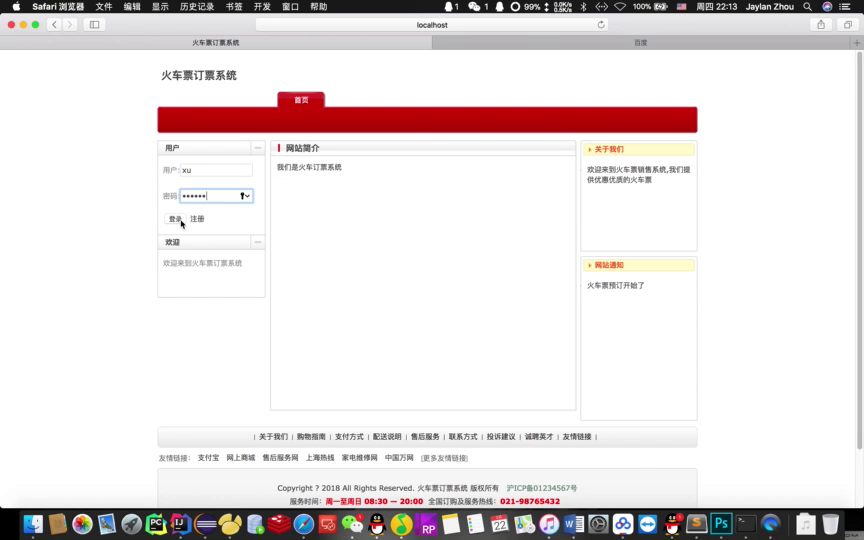Screen dimensions: 864x540
Task: Select the 火车票订票系统 browser tab
Action: click(x=215, y=42)
